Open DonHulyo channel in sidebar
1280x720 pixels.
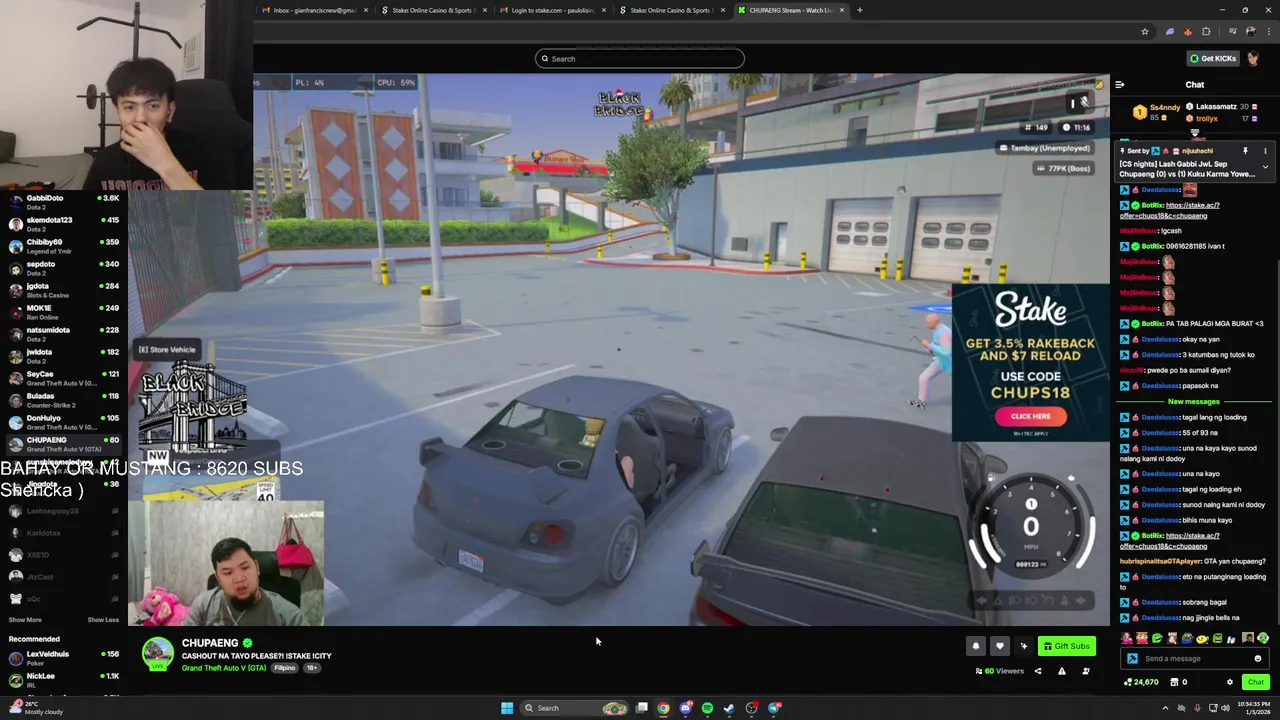pyautogui.click(x=64, y=422)
